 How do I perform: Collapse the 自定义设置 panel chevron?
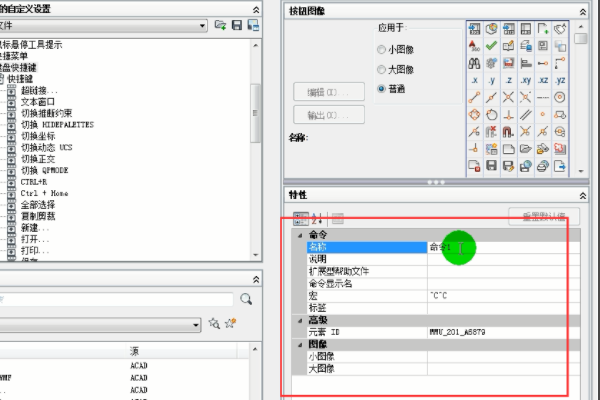(x=256, y=10)
